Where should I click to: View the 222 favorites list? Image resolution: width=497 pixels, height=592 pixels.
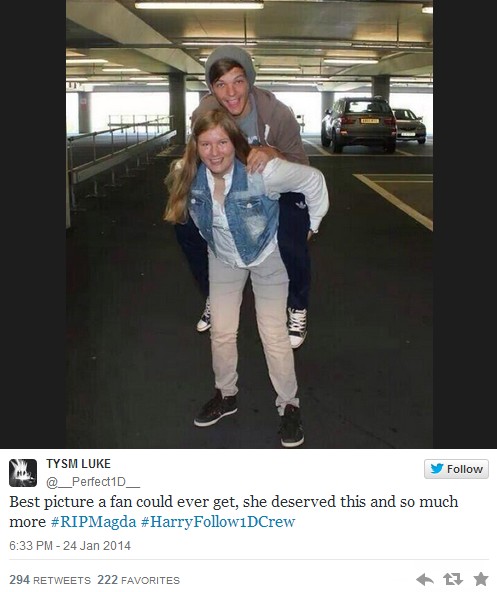pyautogui.click(x=139, y=580)
